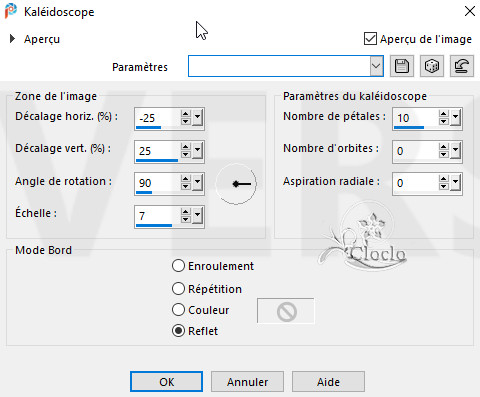The width and height of the screenshot is (480, 397).
Task: Expand the Aperçu preview panel triangle
Action: 12,39
